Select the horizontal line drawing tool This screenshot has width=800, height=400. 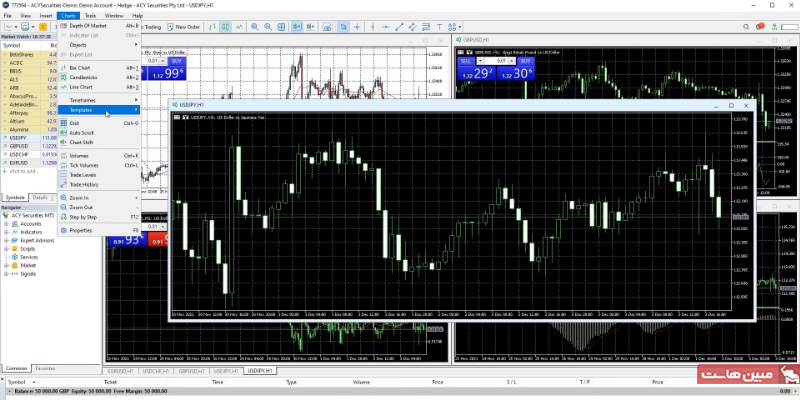[x=386, y=27]
